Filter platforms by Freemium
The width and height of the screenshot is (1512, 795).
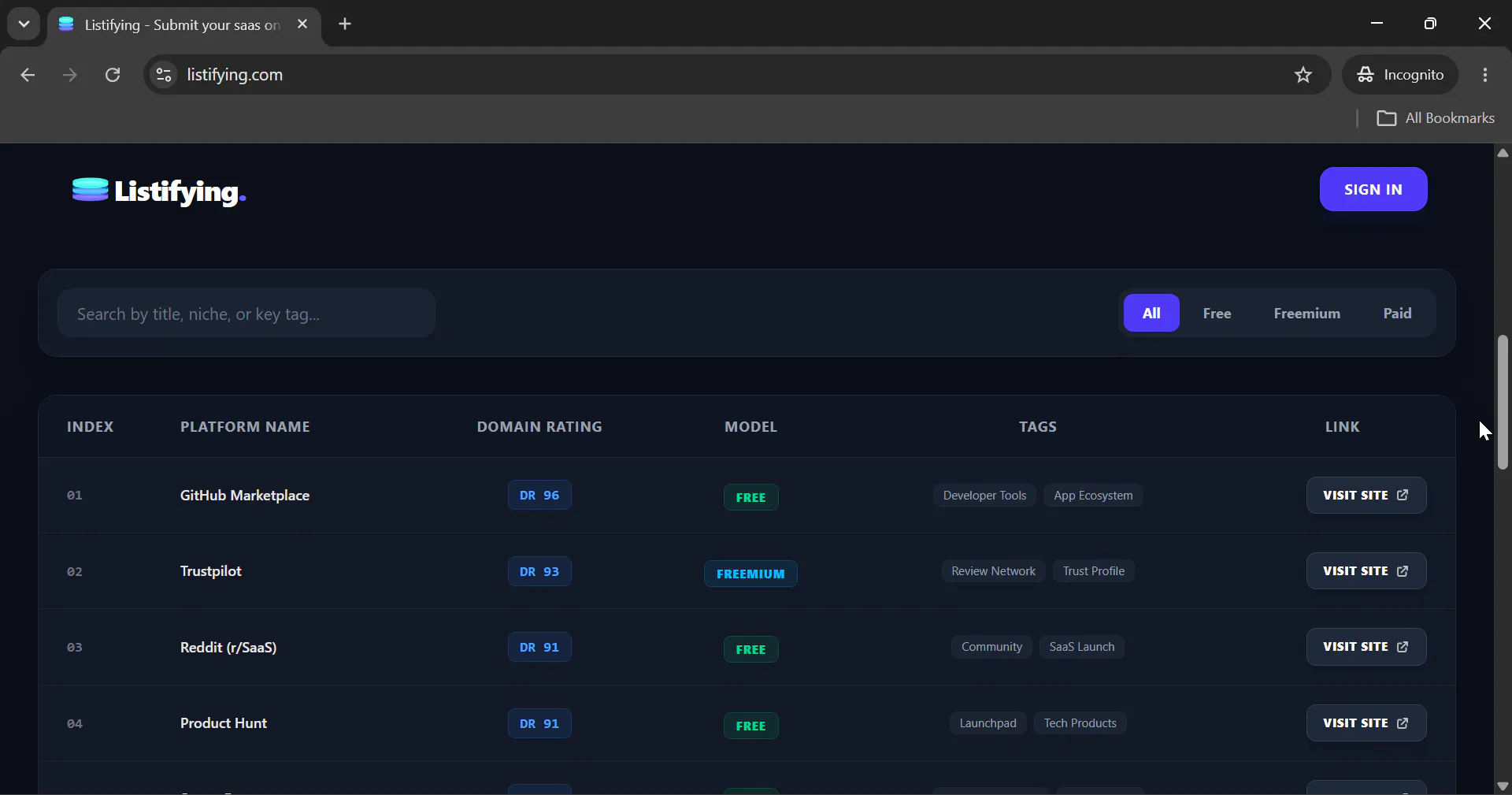pos(1306,313)
